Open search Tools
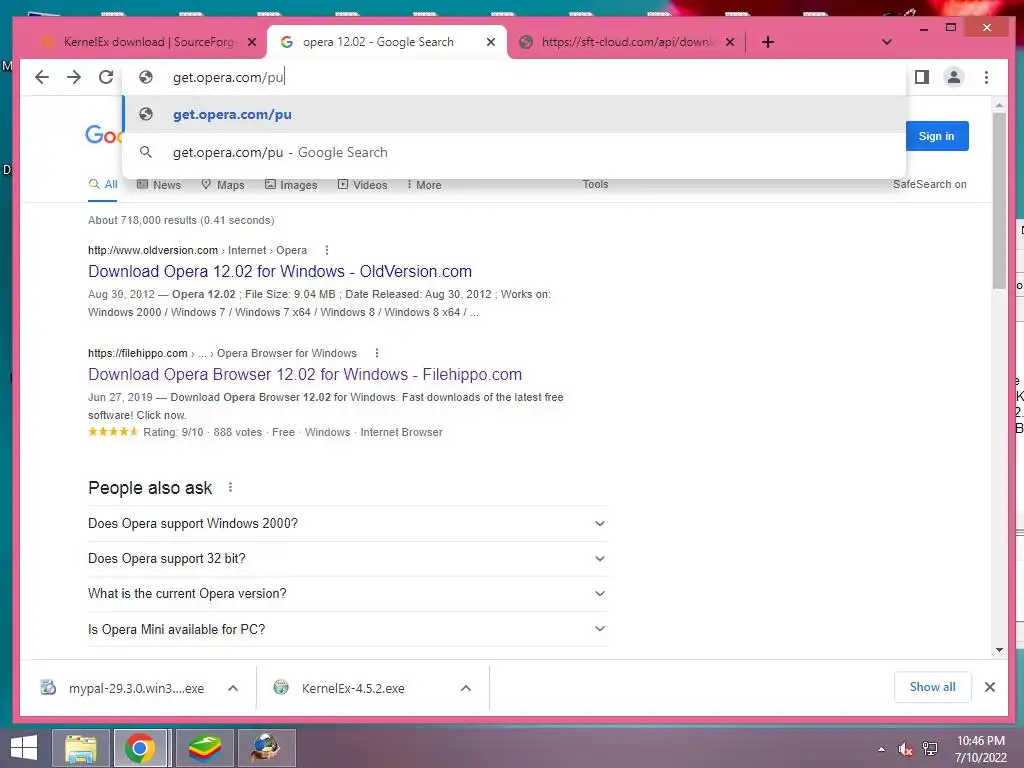 (x=595, y=184)
